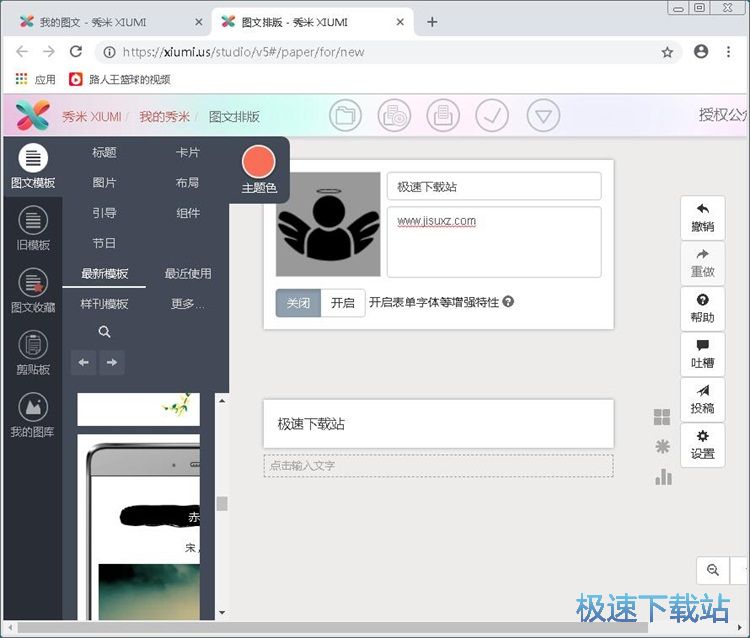Click the checkmark toolbar icon
Viewport: 750px width, 638px height.
492,115
